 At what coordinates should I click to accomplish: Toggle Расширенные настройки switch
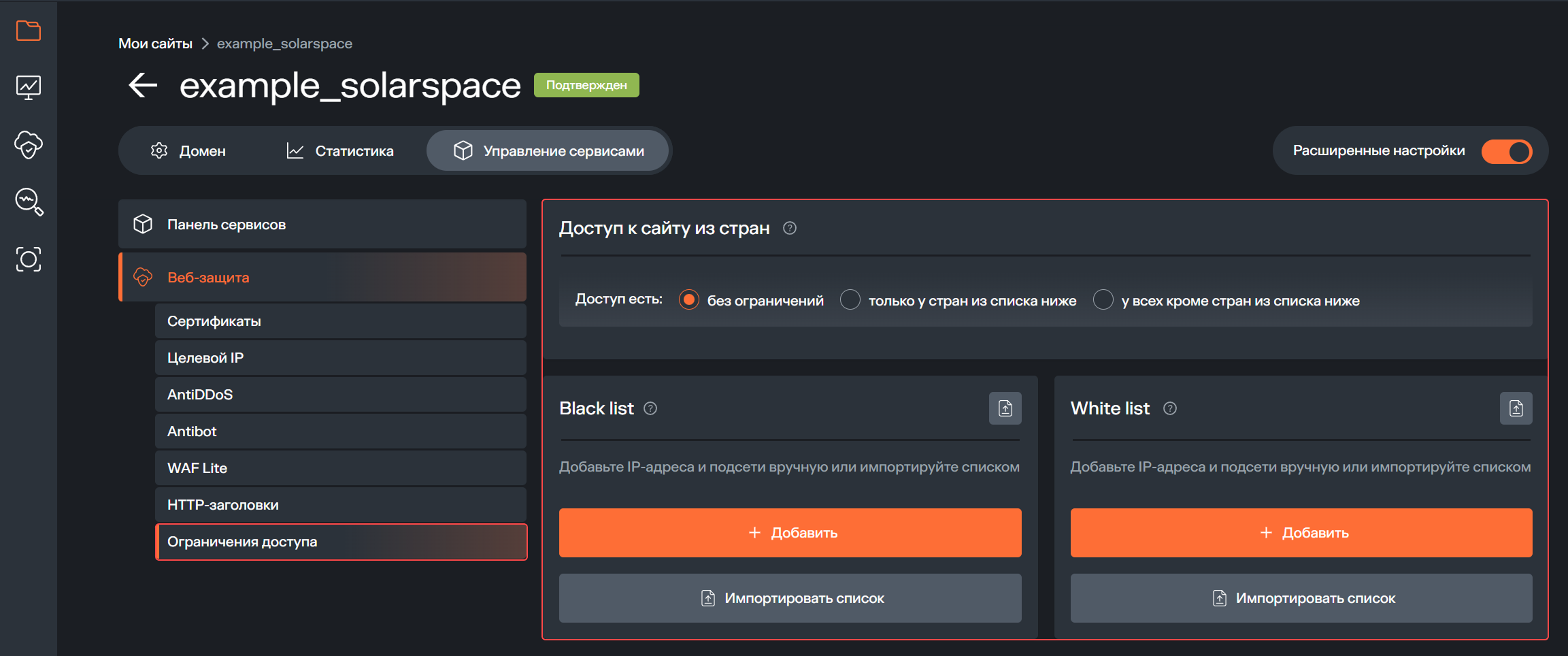pos(1506,151)
